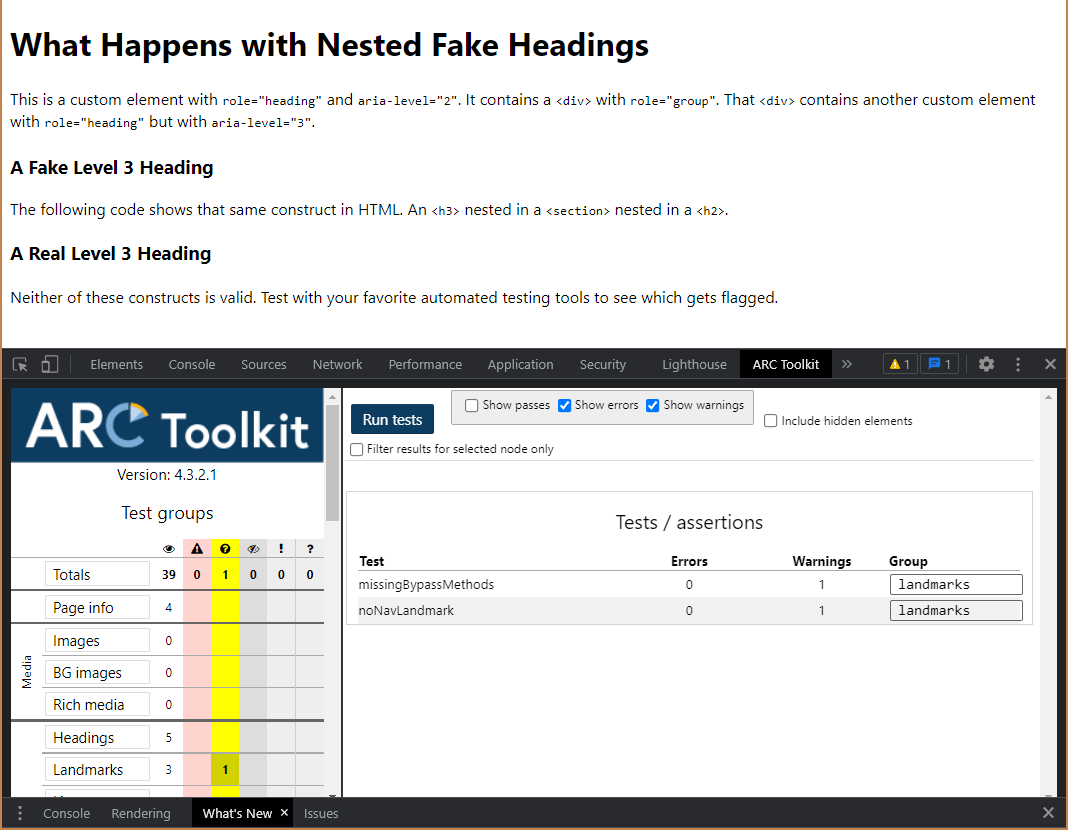Click the A Real Level 3 Heading text

tap(110, 253)
